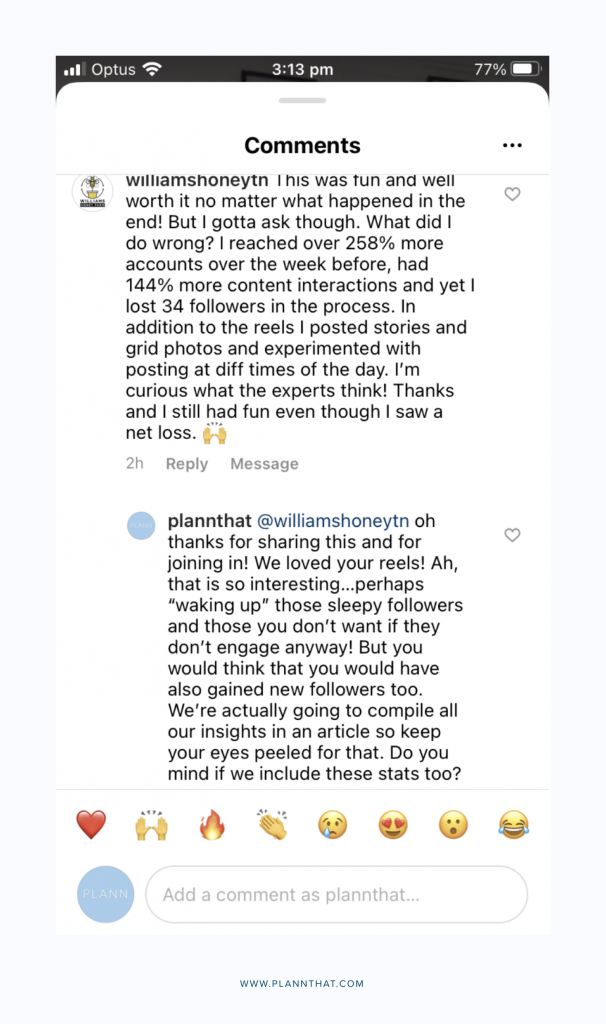Open the three-dot more options menu
The width and height of the screenshot is (606, 1024).
[512, 146]
